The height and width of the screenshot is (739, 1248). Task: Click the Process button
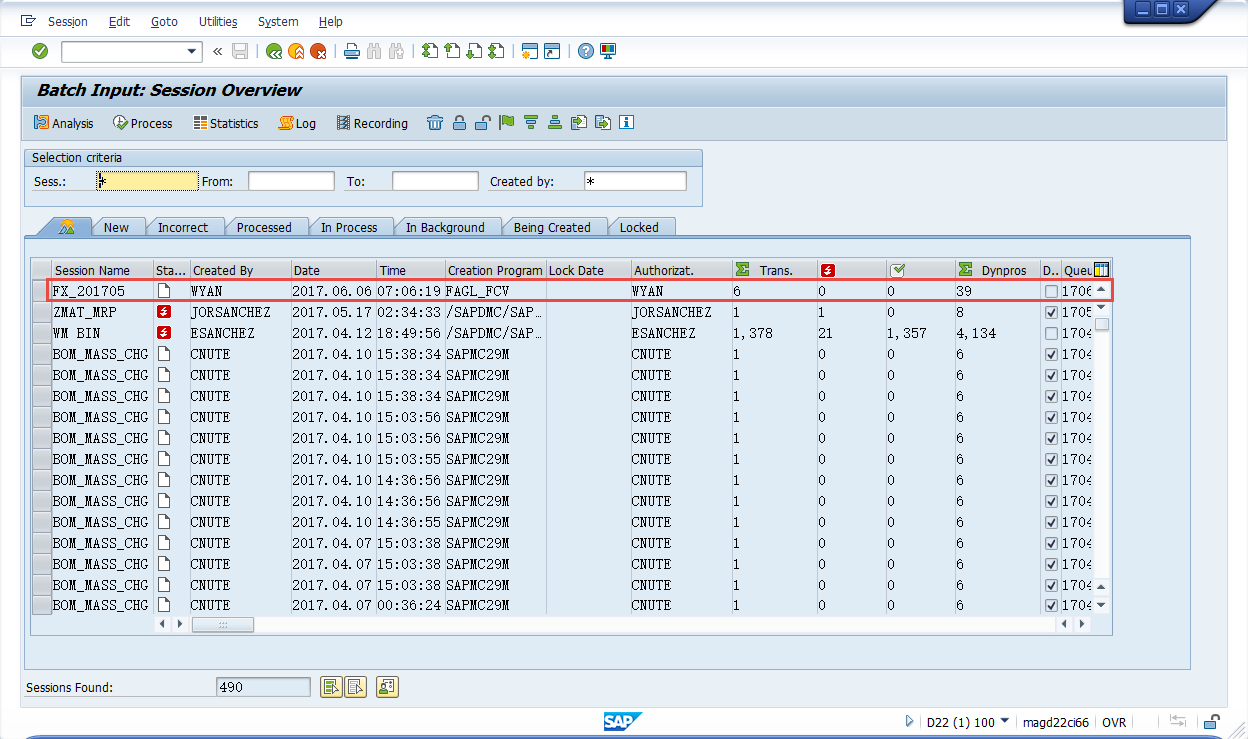click(142, 123)
